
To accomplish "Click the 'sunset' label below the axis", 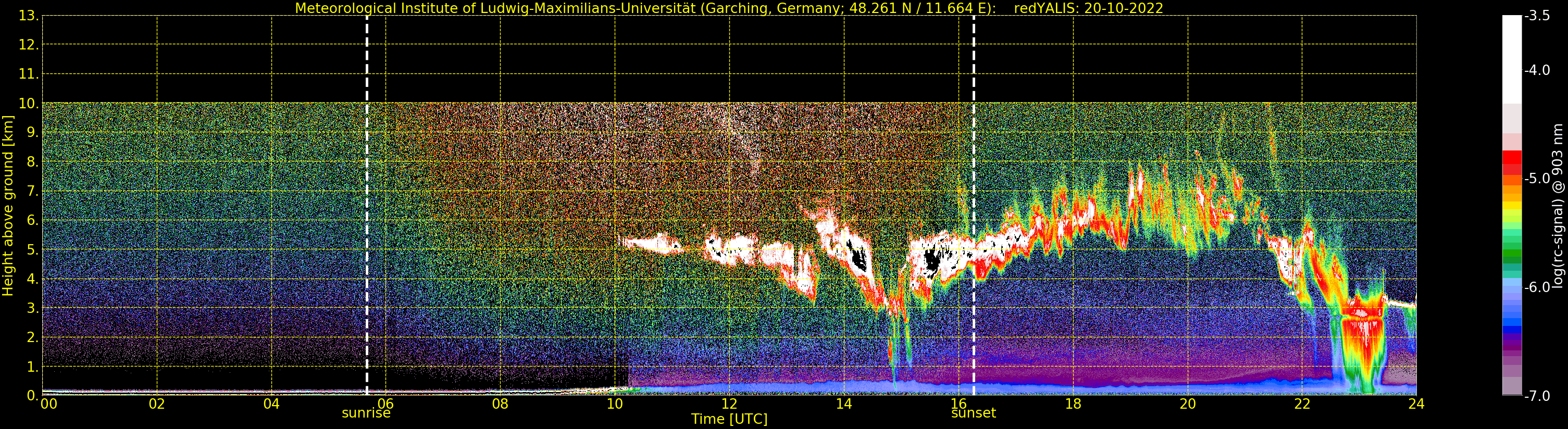I will pyautogui.click(x=973, y=413).
